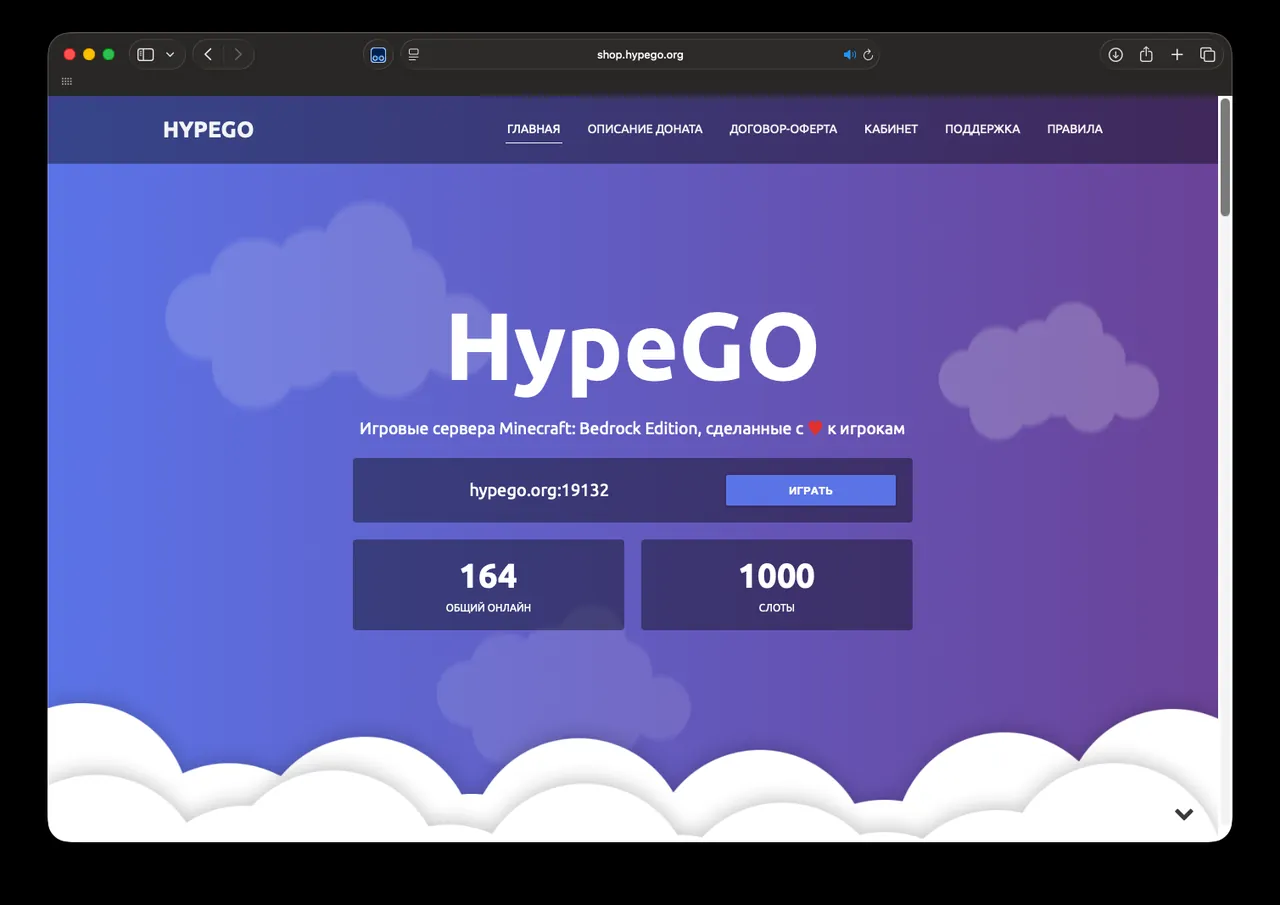Screen dimensions: 1280x905
Task: Click the red heart in the tagline
Action: click(815, 428)
